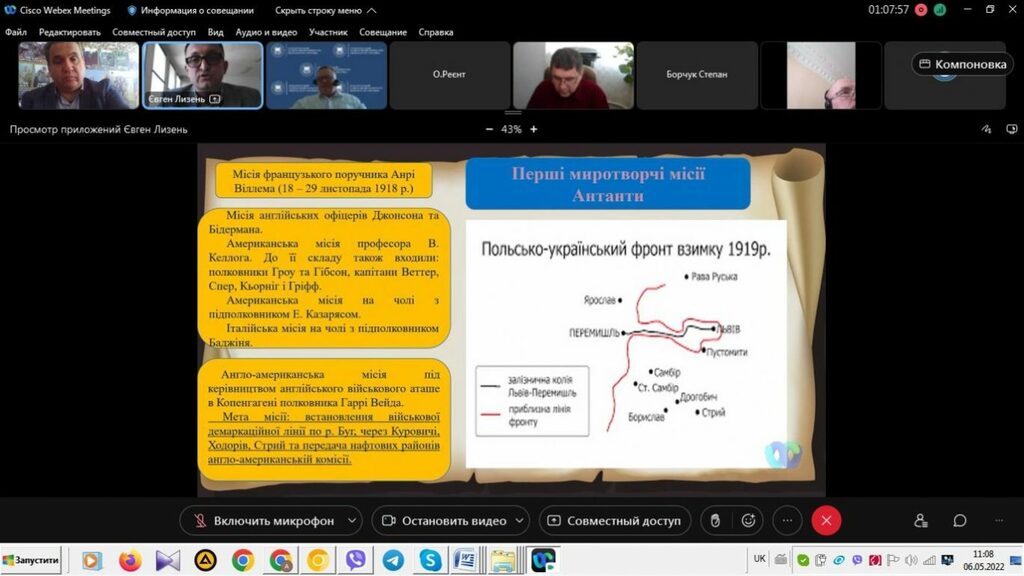
Task: Open Telegram from the Windows taskbar
Action: point(393,560)
